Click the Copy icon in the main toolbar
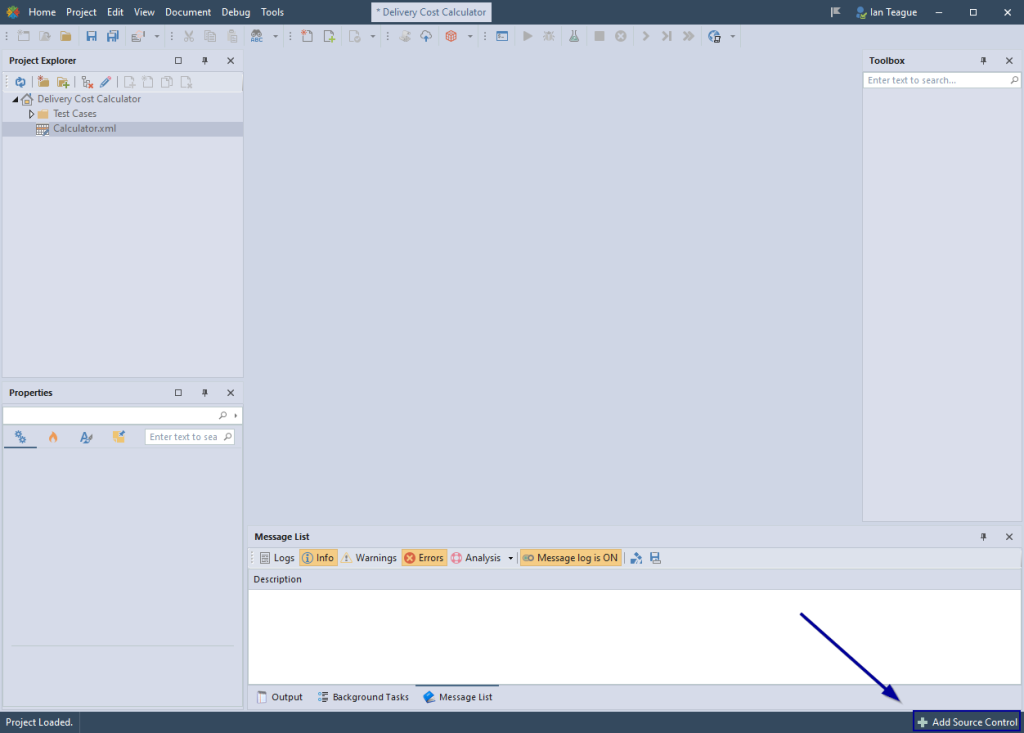The image size is (1024, 733). pos(210,37)
